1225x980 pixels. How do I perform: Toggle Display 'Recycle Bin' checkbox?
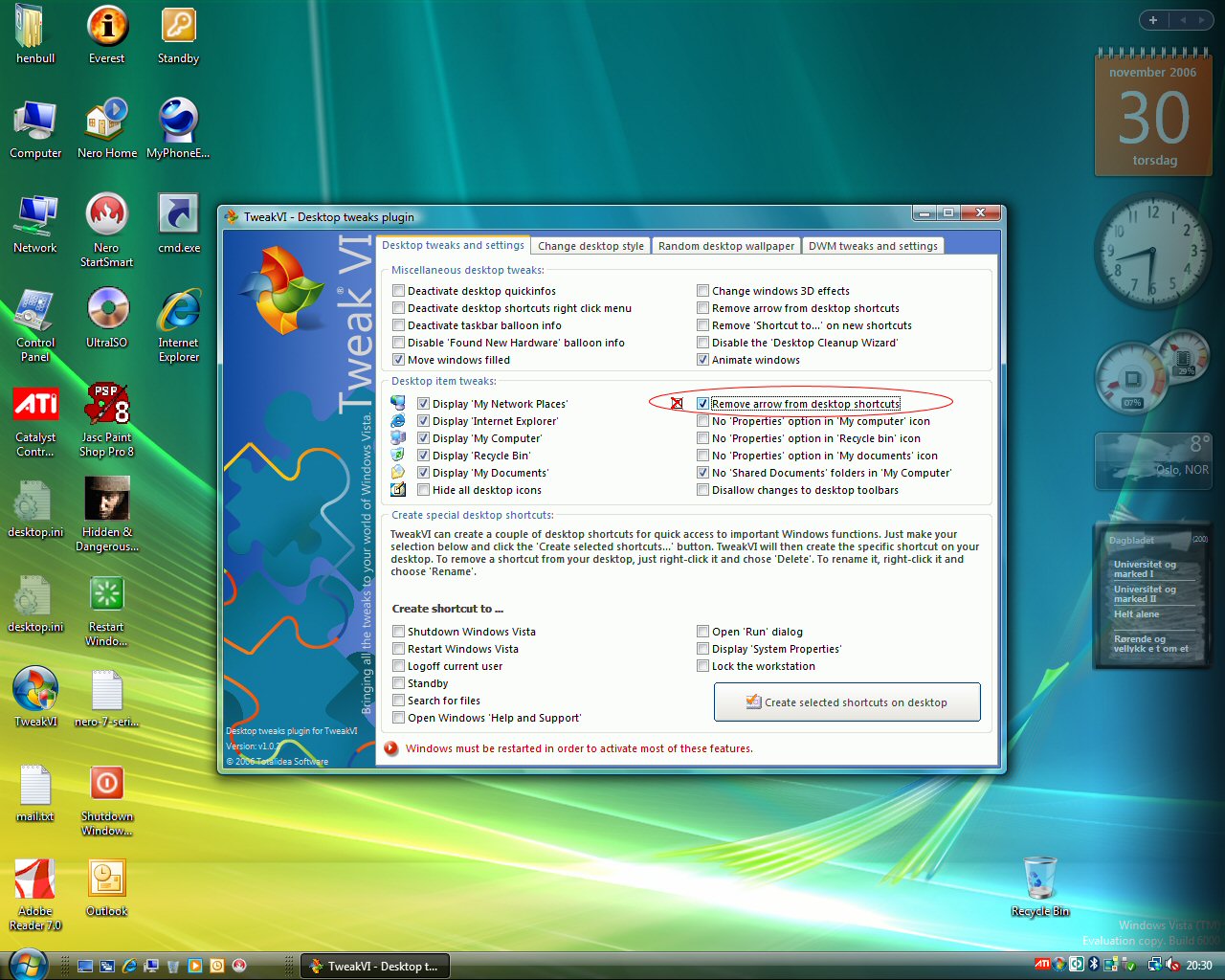(424, 456)
